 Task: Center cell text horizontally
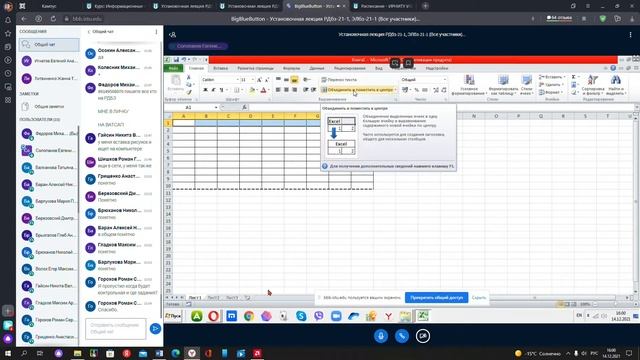[x=286, y=90]
